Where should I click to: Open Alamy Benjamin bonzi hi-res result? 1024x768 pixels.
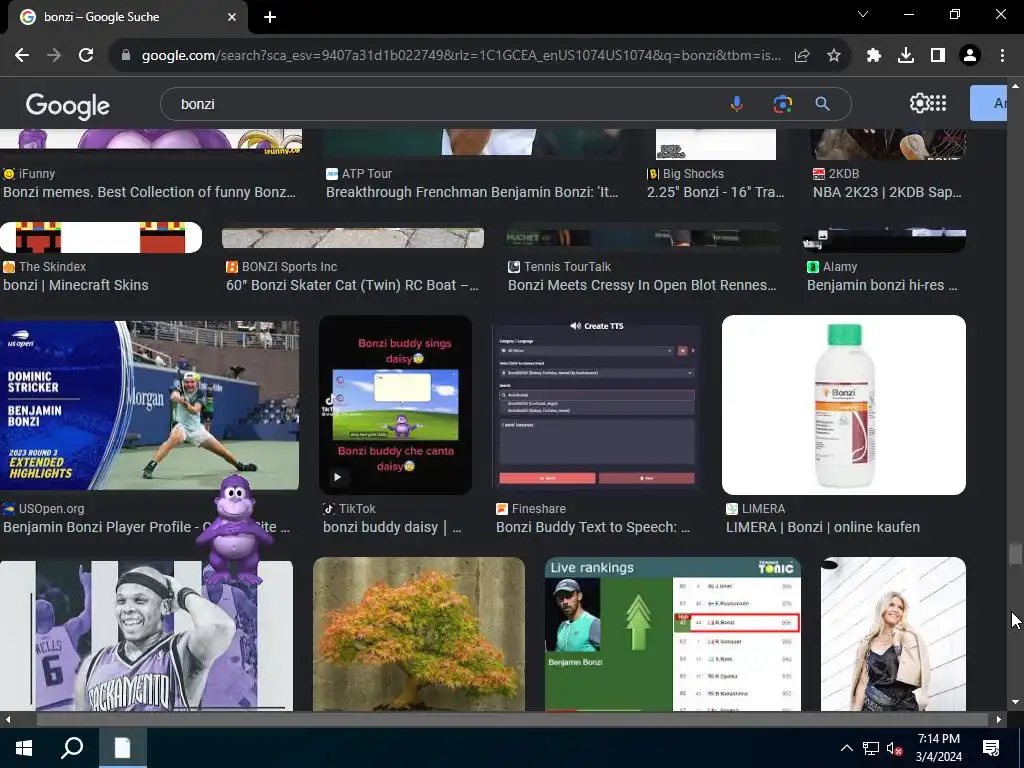[x=882, y=285]
